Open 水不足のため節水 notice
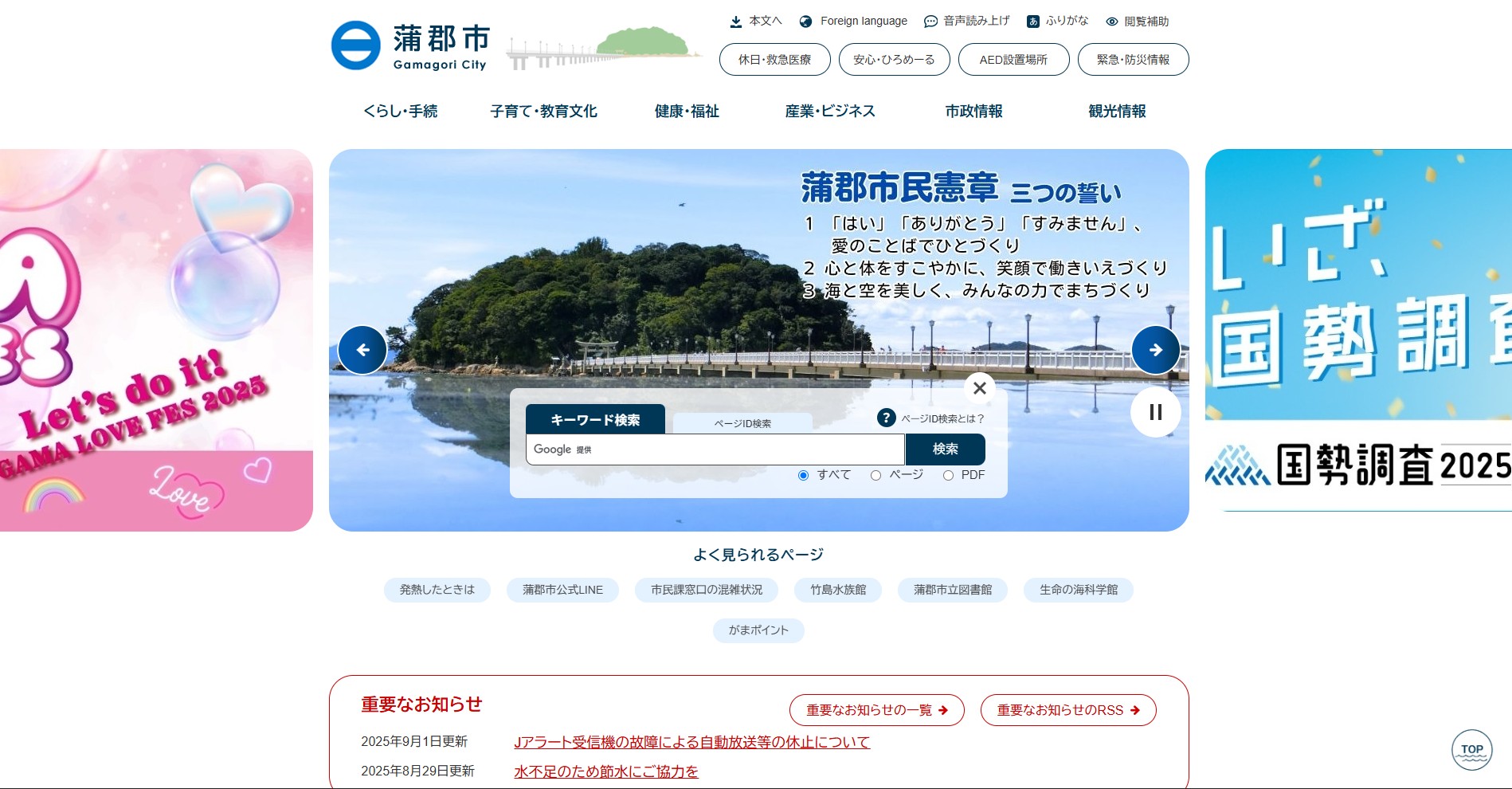 (606, 771)
